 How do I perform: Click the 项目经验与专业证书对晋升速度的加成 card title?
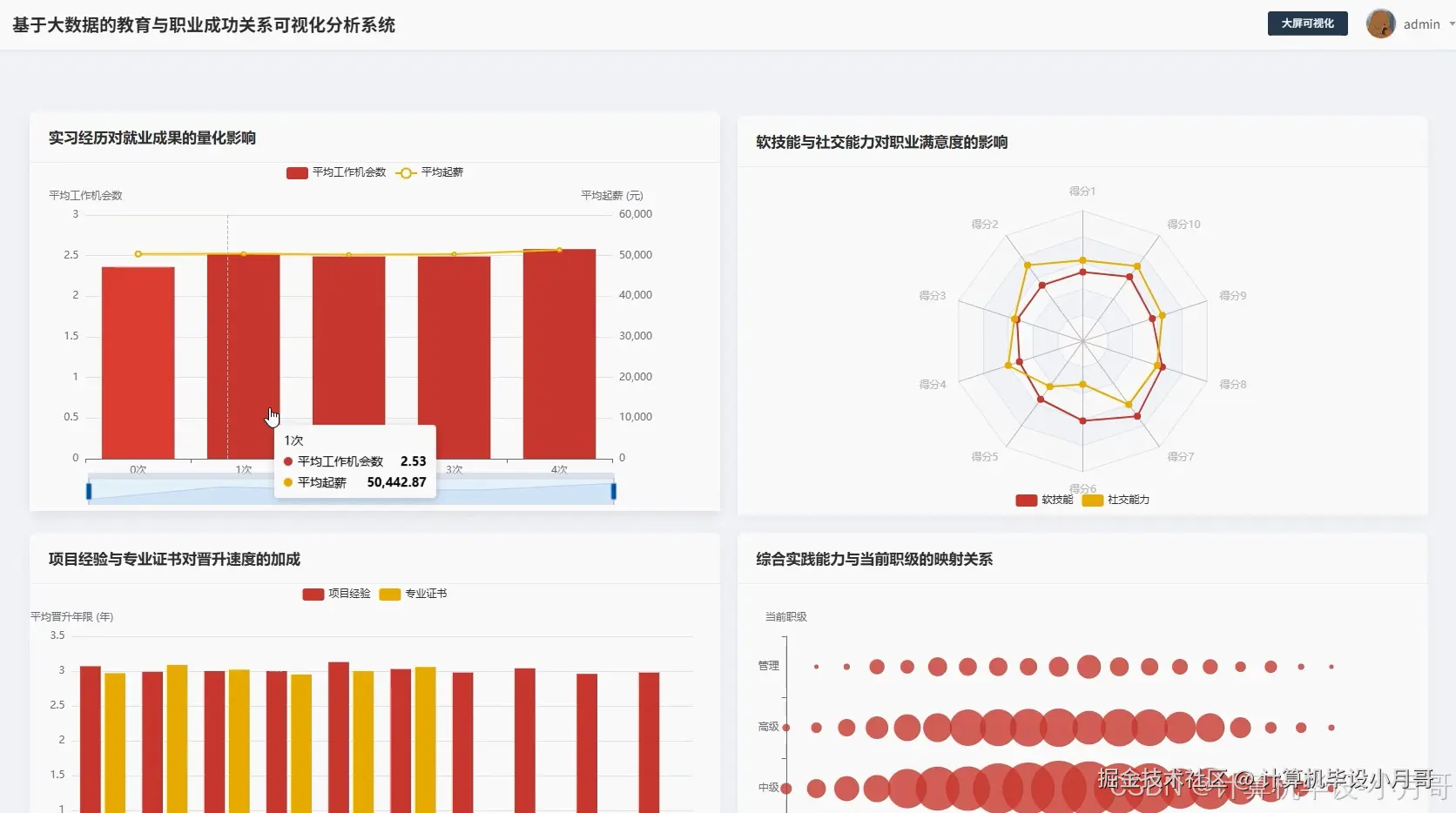(x=174, y=559)
